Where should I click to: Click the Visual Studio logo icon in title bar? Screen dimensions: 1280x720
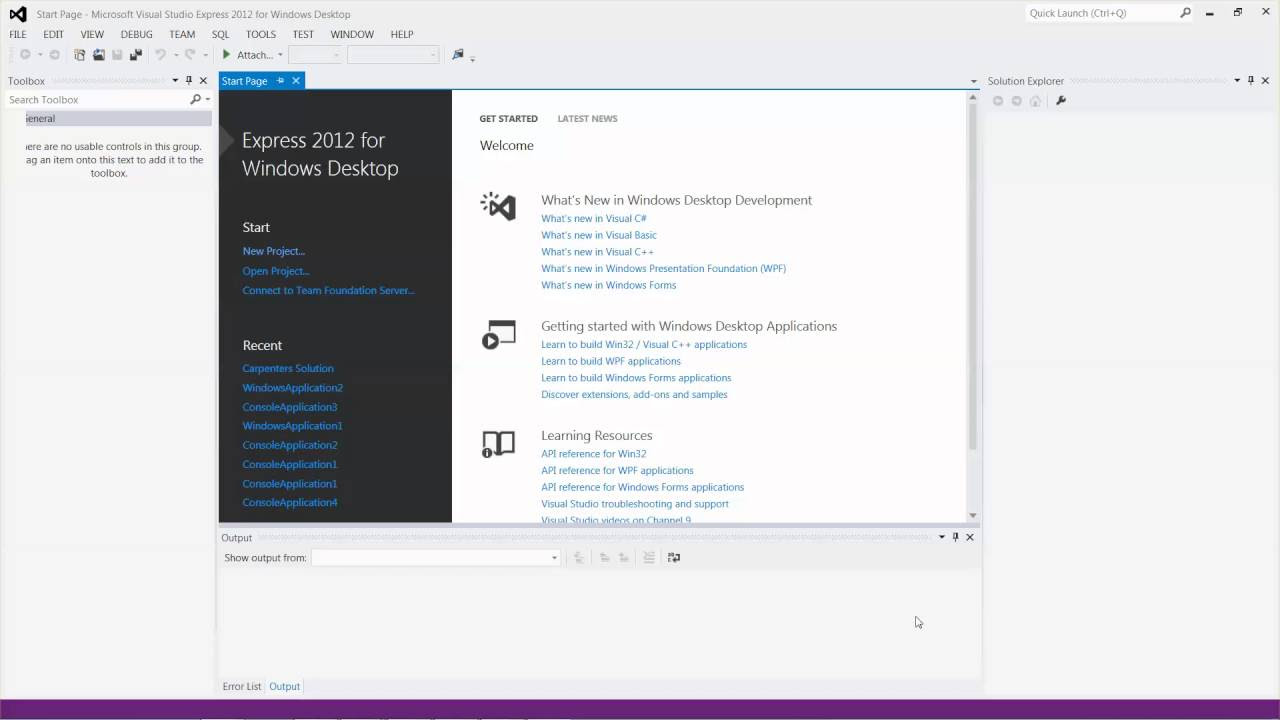point(18,14)
